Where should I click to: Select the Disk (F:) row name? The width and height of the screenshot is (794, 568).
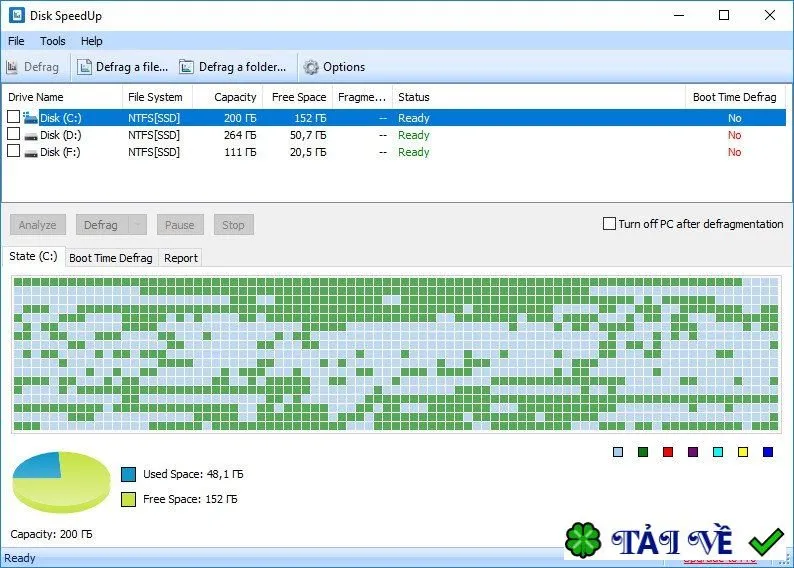pyautogui.click(x=60, y=152)
